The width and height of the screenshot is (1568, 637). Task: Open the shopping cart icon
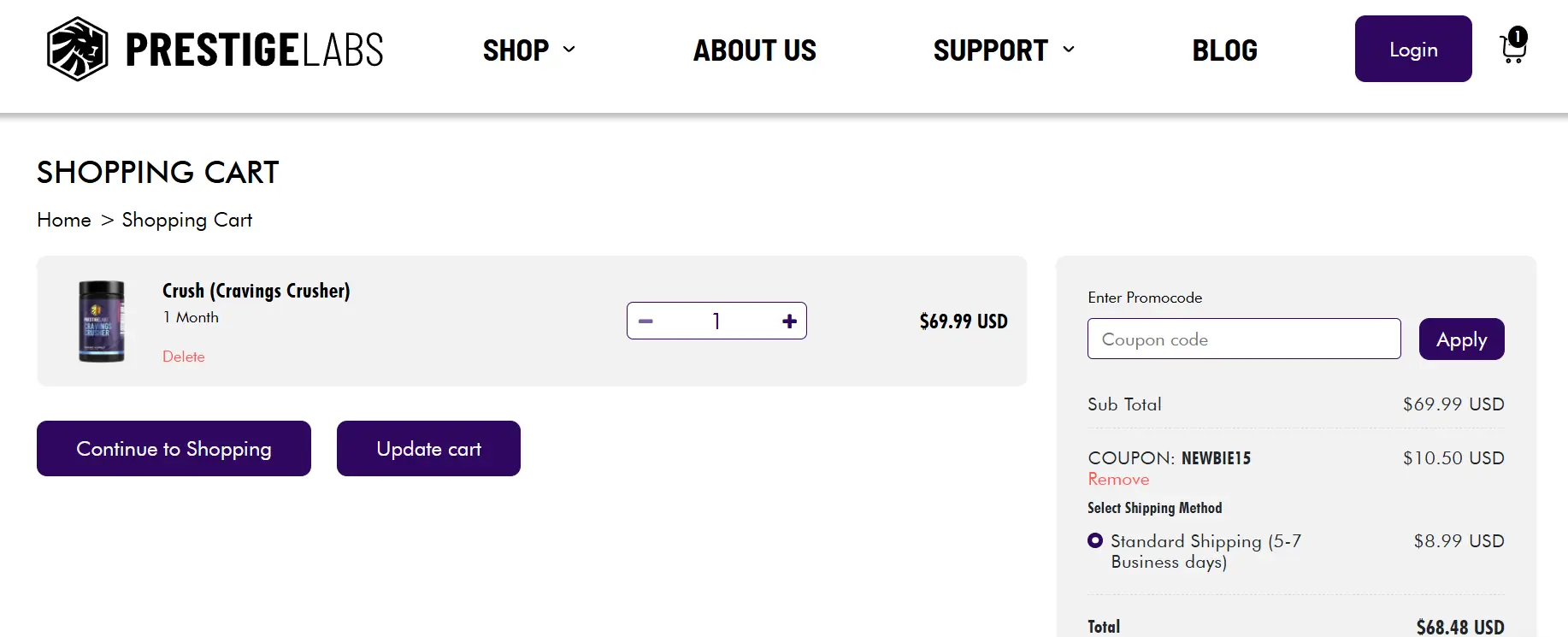click(x=1513, y=48)
